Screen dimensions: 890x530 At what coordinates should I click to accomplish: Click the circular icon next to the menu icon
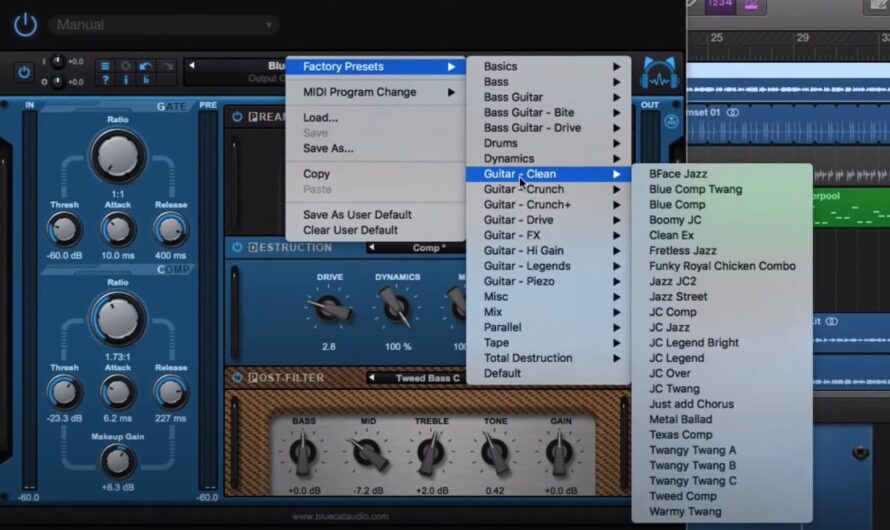[x=125, y=66]
